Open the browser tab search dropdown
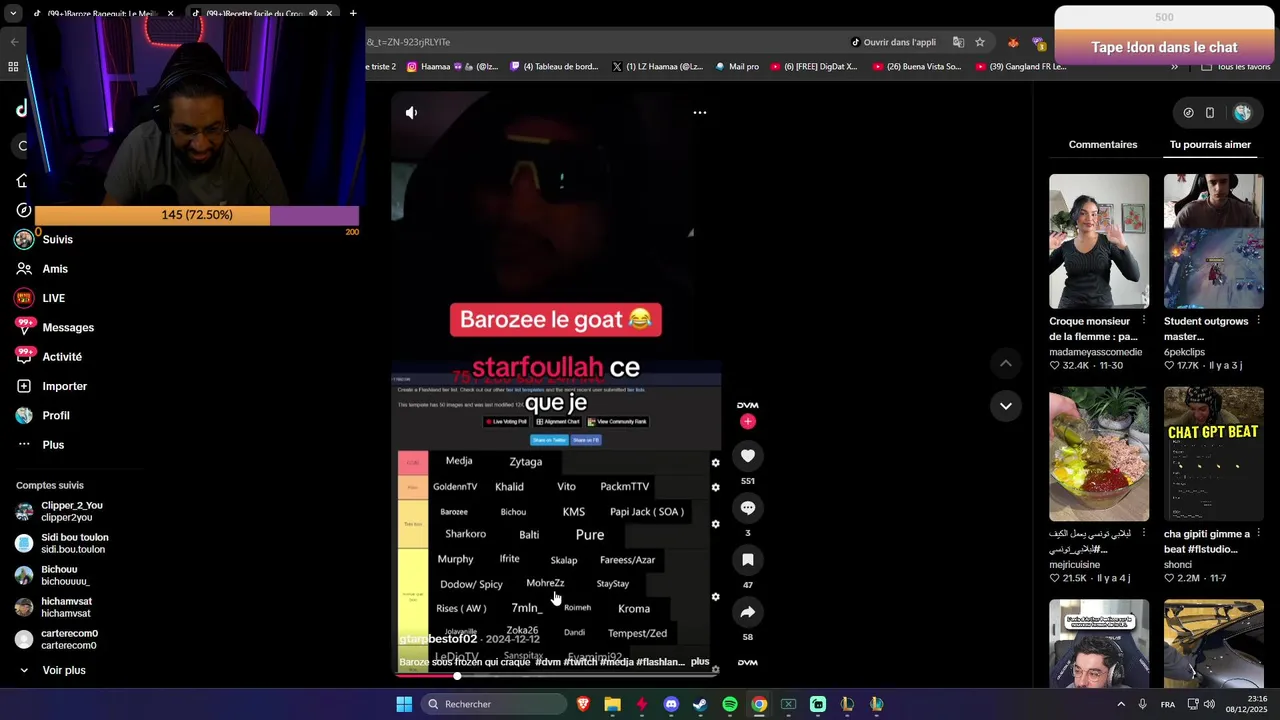The height and width of the screenshot is (720, 1280). tap(13, 13)
